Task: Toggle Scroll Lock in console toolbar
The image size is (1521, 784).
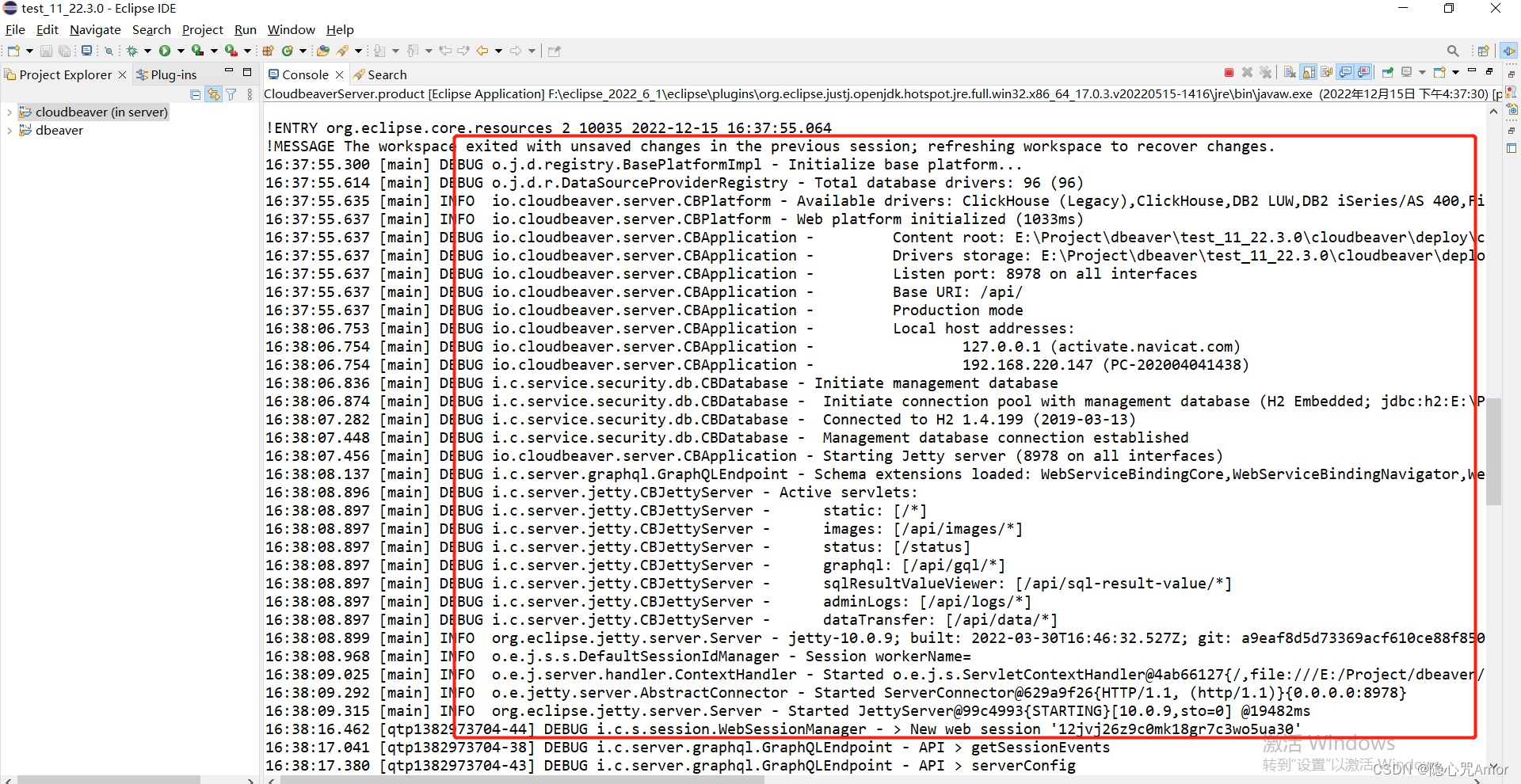Action: pos(1308,73)
